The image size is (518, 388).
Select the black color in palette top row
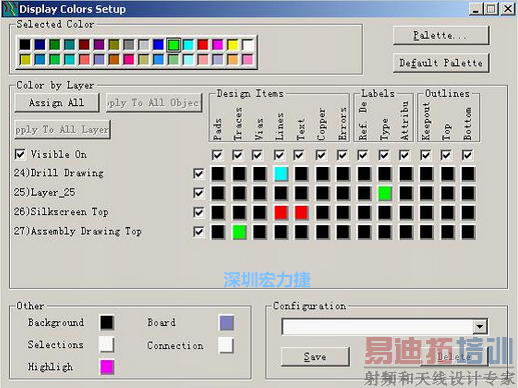(25, 45)
